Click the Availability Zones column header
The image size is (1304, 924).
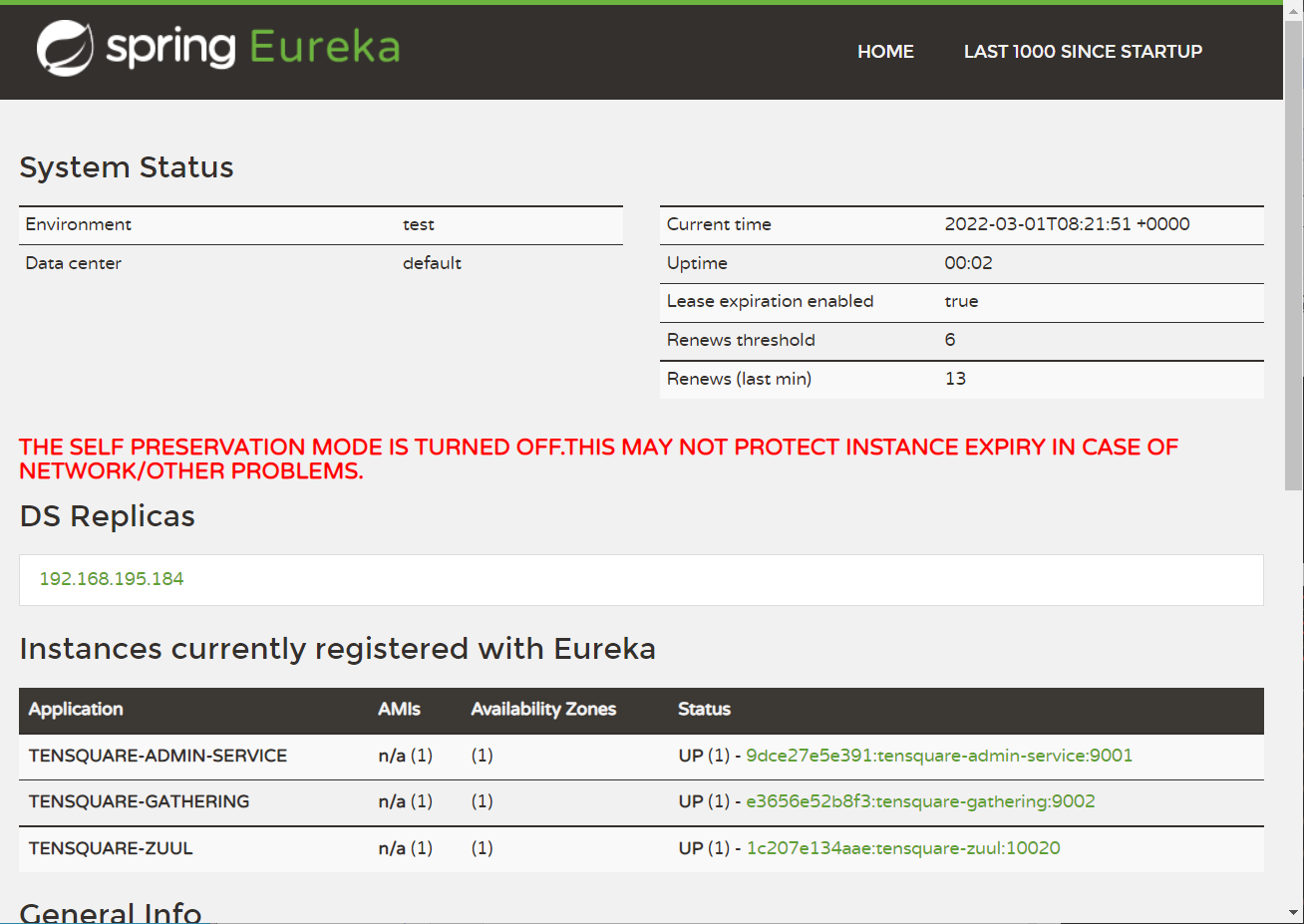pyautogui.click(x=543, y=710)
